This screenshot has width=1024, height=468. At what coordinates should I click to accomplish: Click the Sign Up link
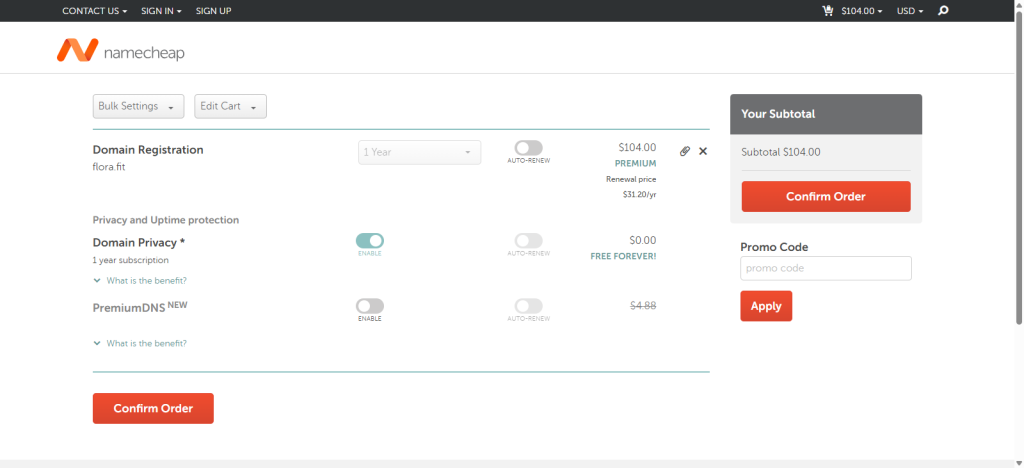pyautogui.click(x=214, y=11)
